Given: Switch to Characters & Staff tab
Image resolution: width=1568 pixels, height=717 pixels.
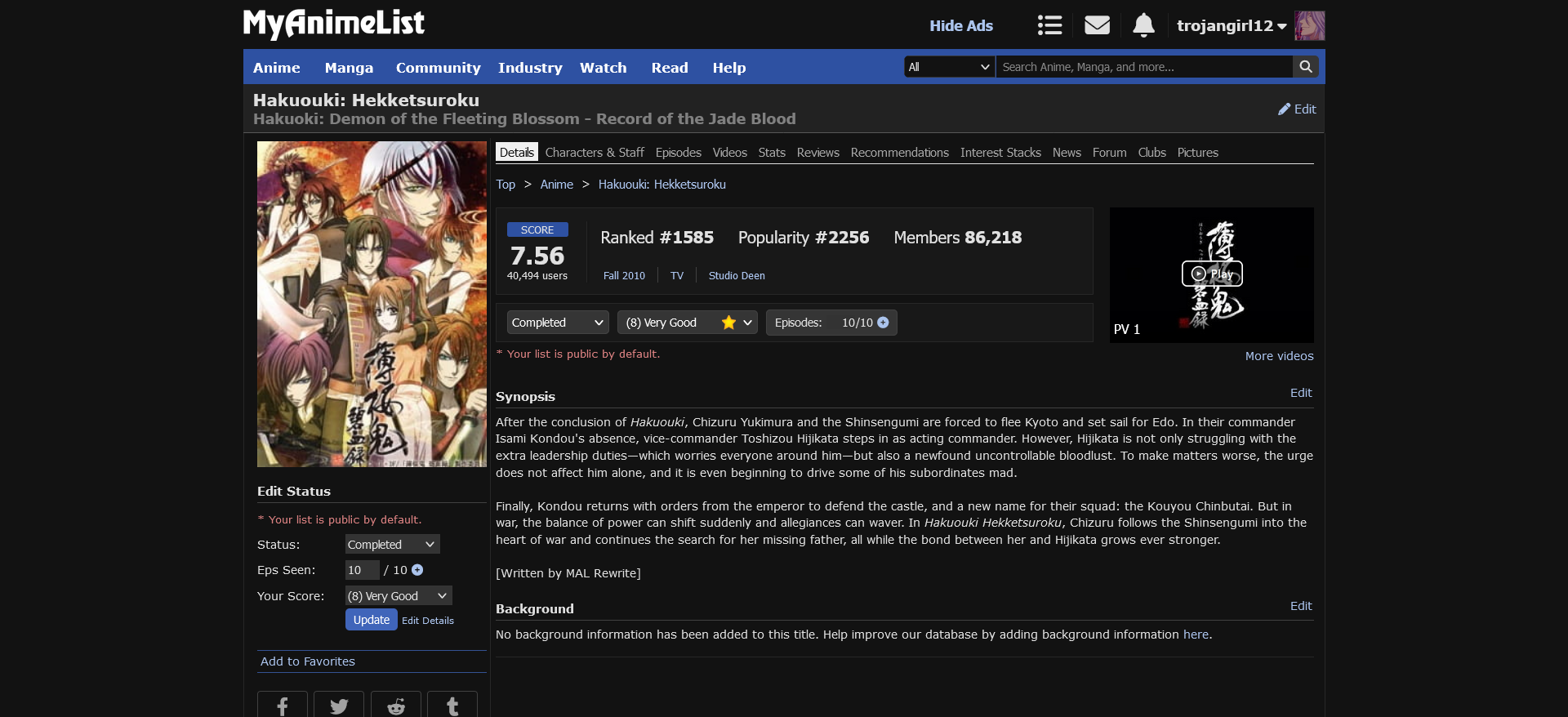Looking at the screenshot, I should point(594,153).
